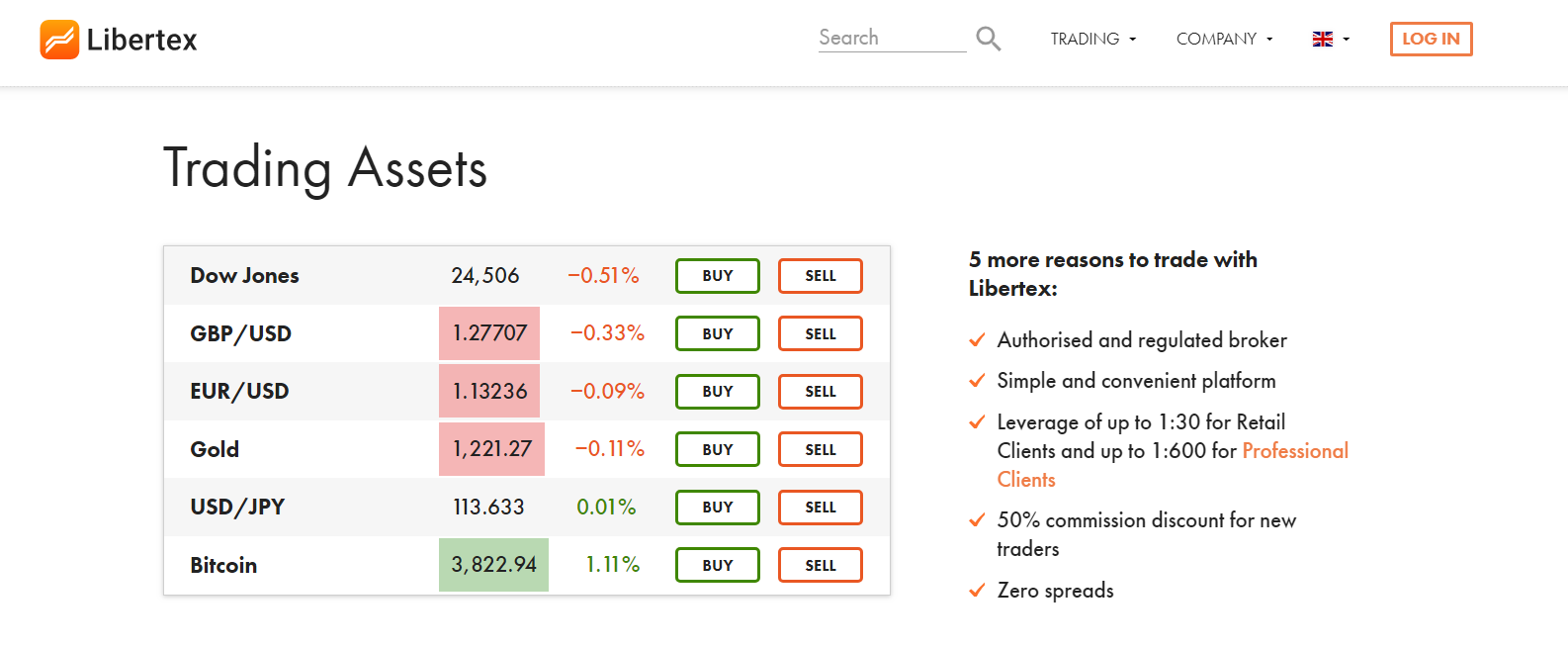Click the USD/JPY price 113.633

tap(488, 508)
